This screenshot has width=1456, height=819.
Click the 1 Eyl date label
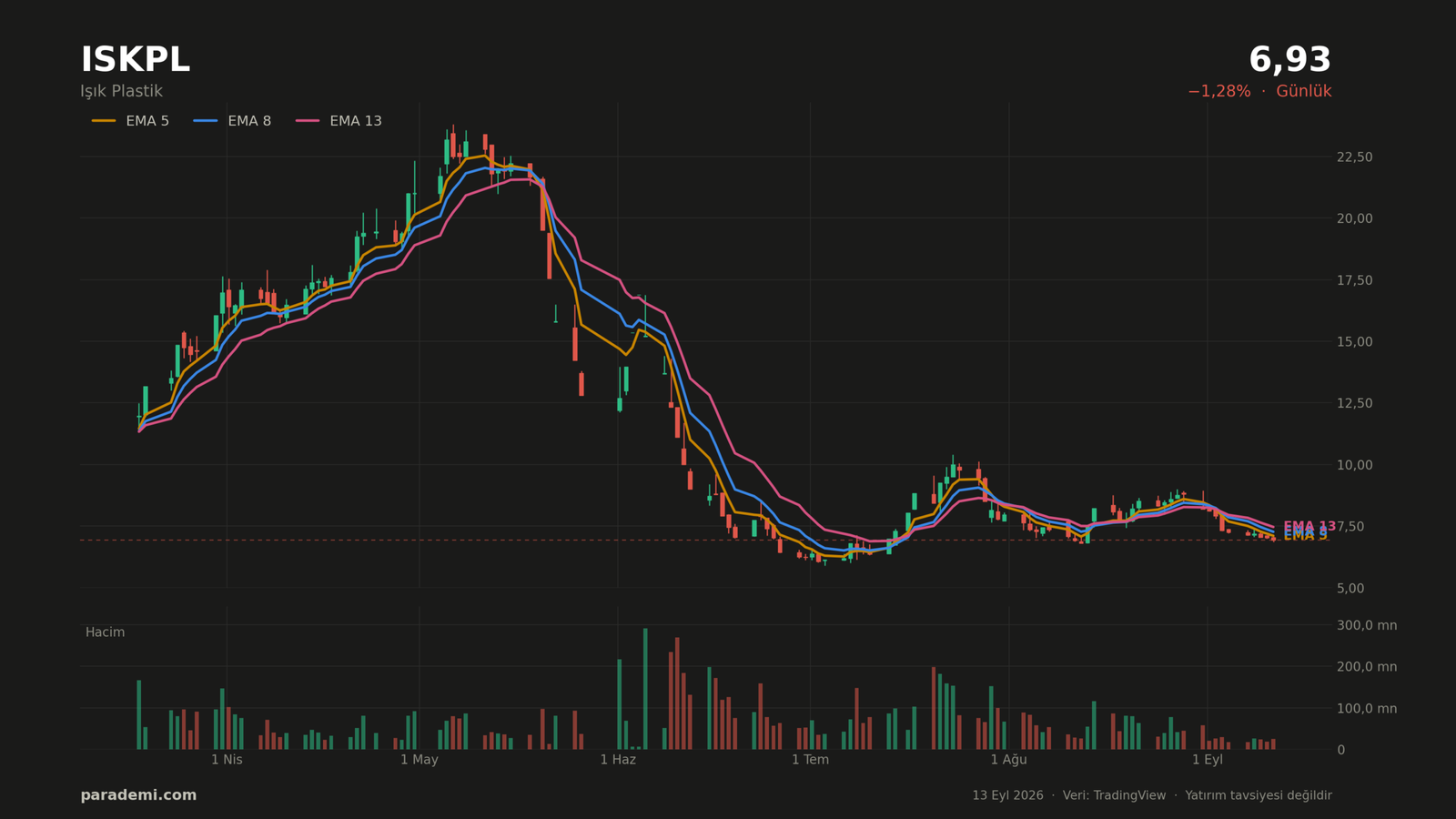tap(1208, 760)
